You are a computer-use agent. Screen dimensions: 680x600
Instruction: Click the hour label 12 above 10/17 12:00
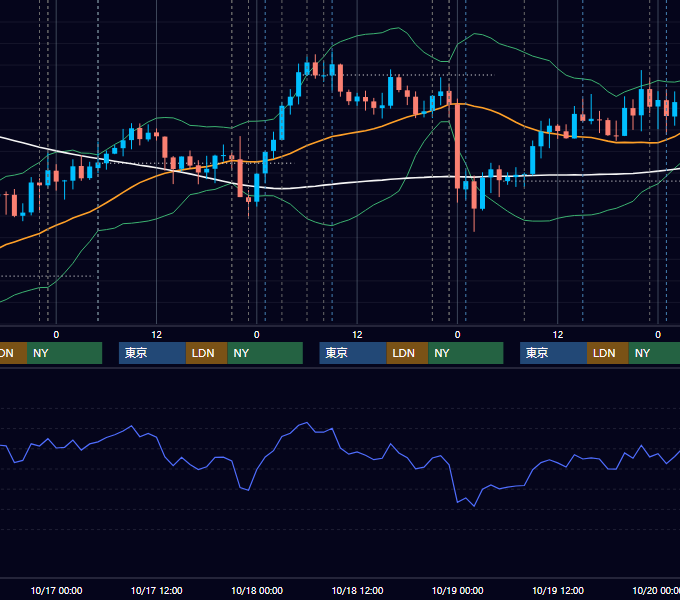[157, 335]
